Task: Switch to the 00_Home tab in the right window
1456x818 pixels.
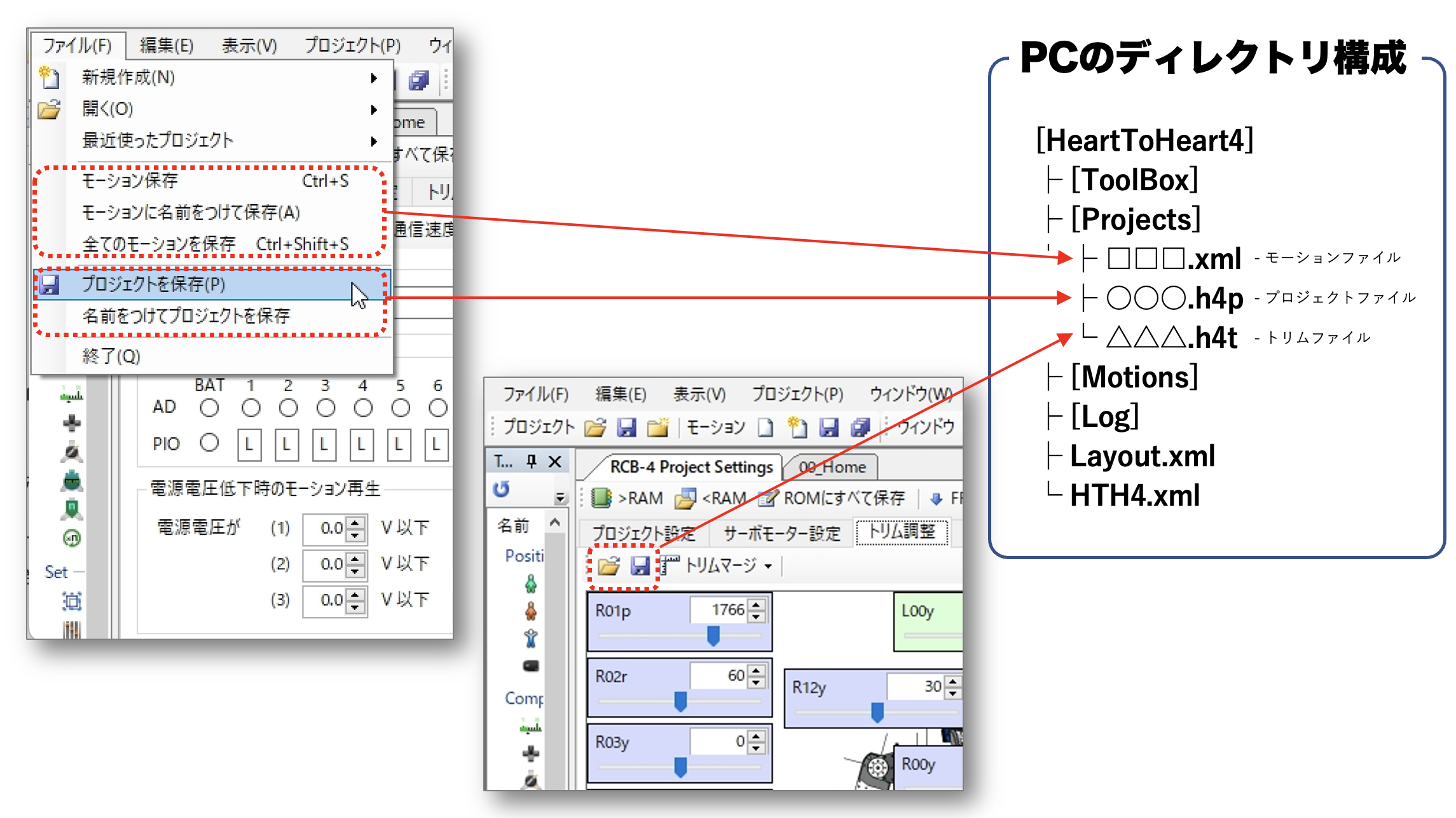Action: (832, 468)
